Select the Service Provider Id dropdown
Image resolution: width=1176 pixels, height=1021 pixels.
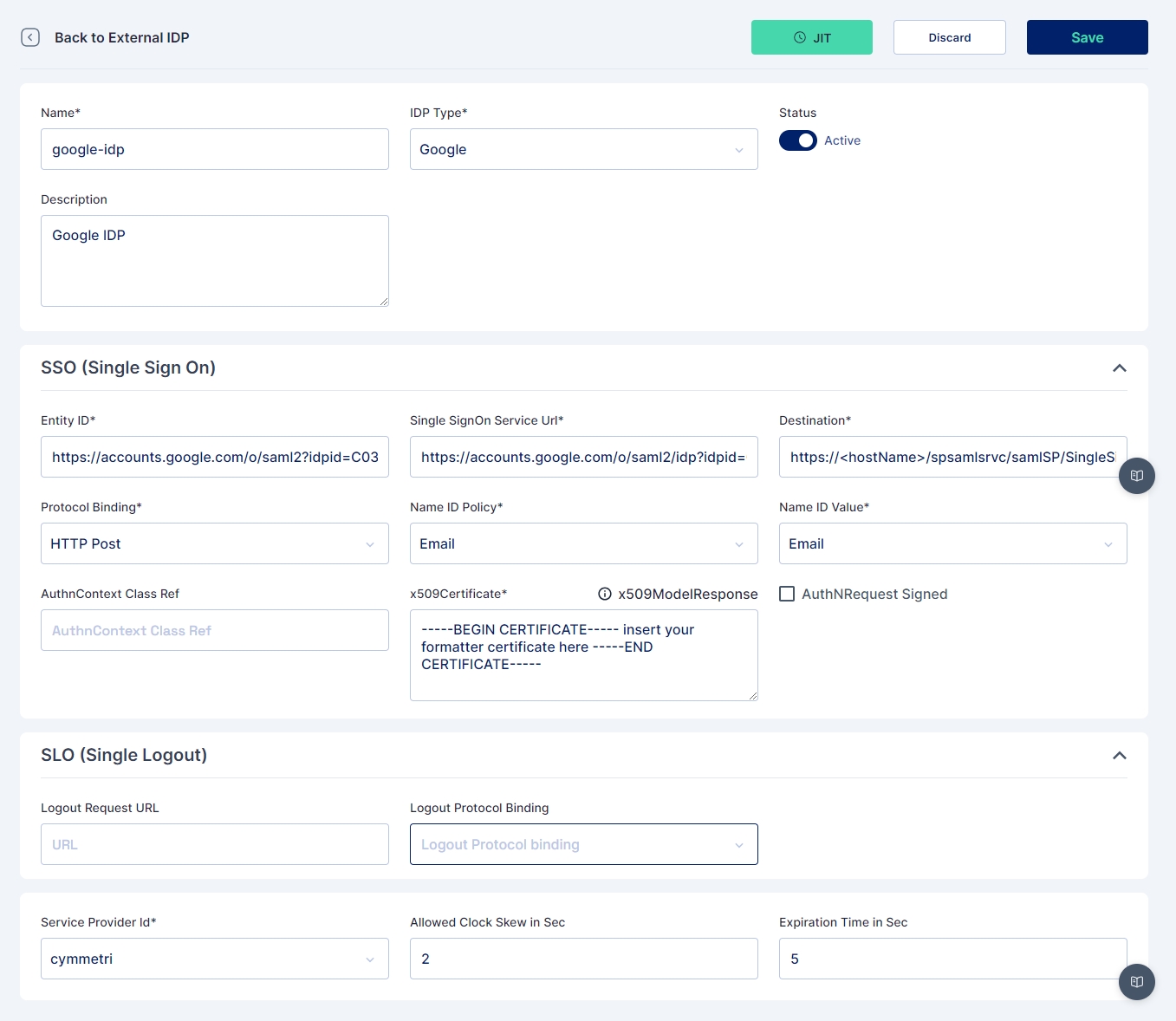click(214, 959)
